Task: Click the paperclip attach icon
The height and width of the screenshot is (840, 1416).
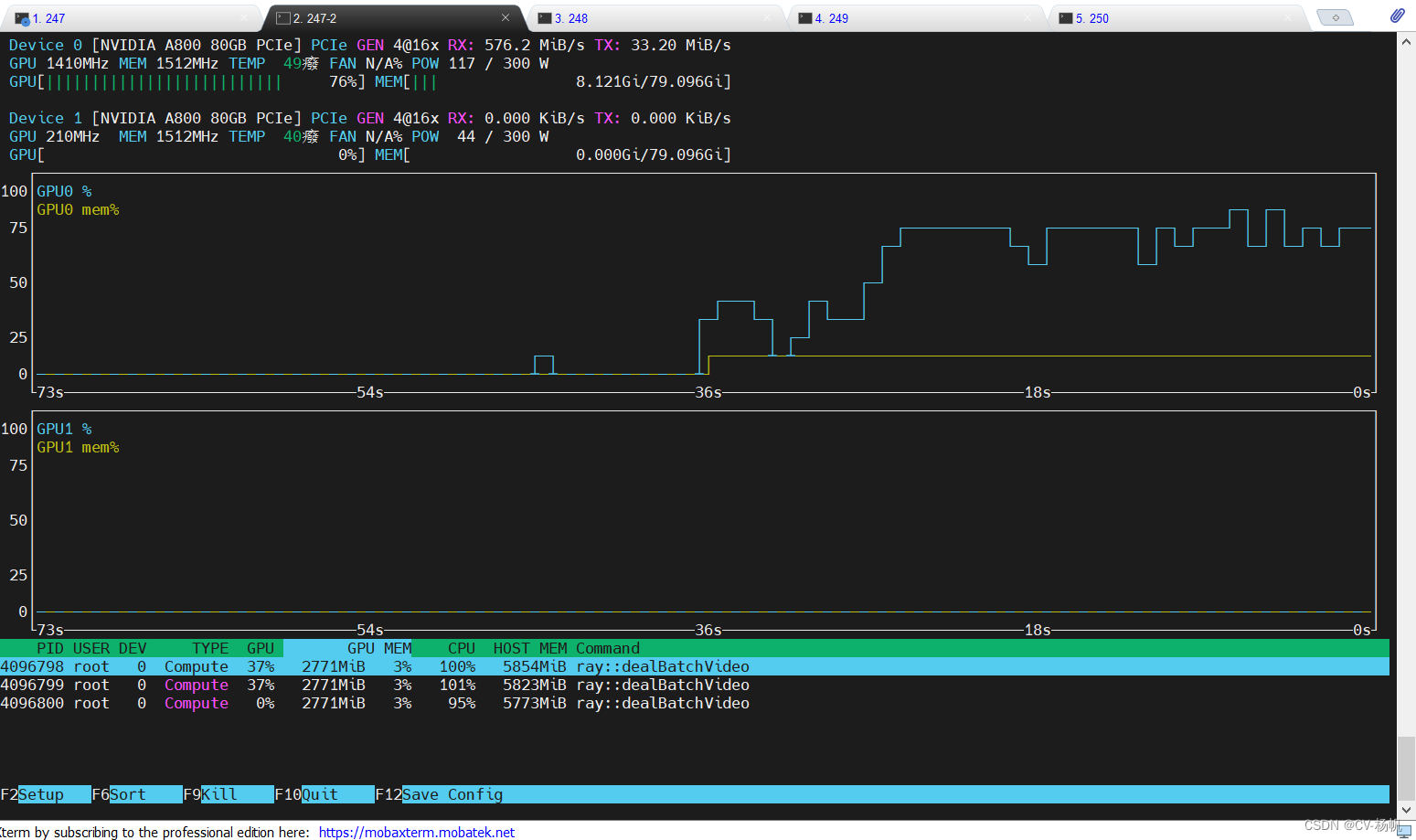Action: pos(1397,16)
